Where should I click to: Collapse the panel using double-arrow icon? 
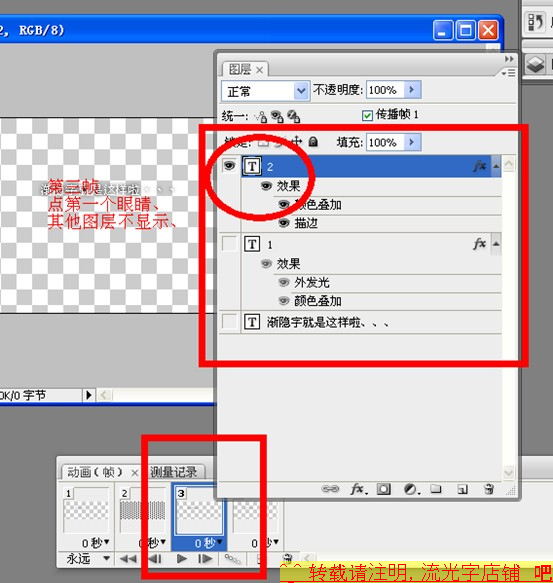pyautogui.click(x=509, y=59)
